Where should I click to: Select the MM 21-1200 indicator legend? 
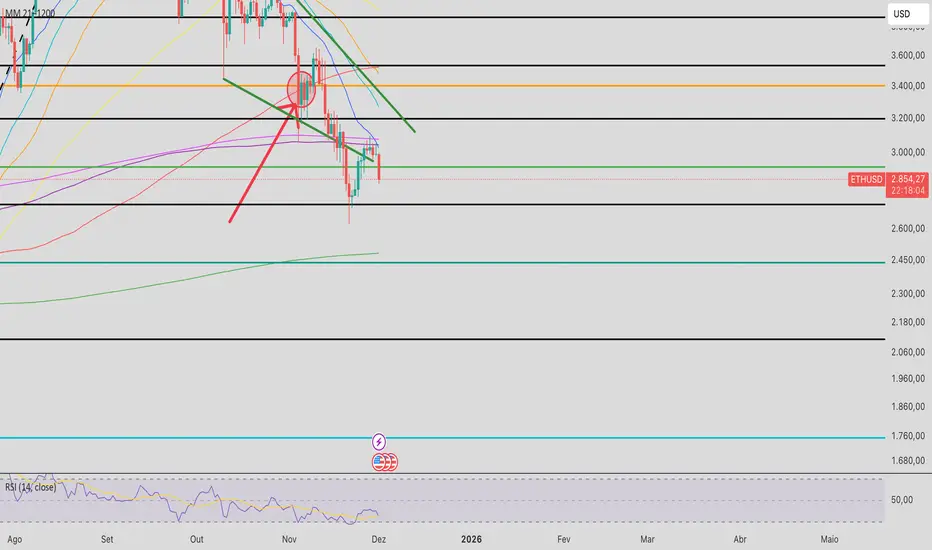[30, 13]
